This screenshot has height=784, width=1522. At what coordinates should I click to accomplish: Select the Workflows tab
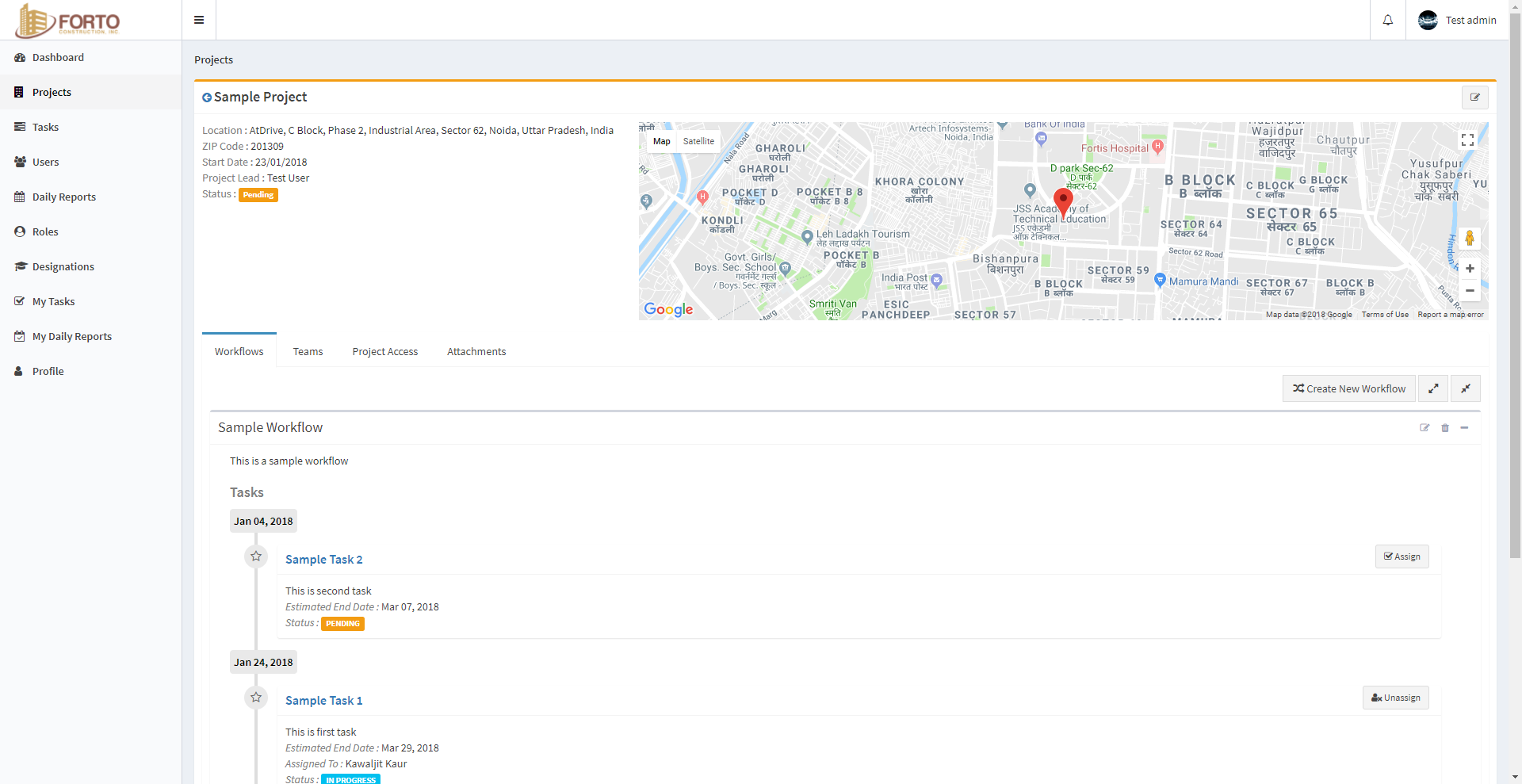[x=239, y=351]
